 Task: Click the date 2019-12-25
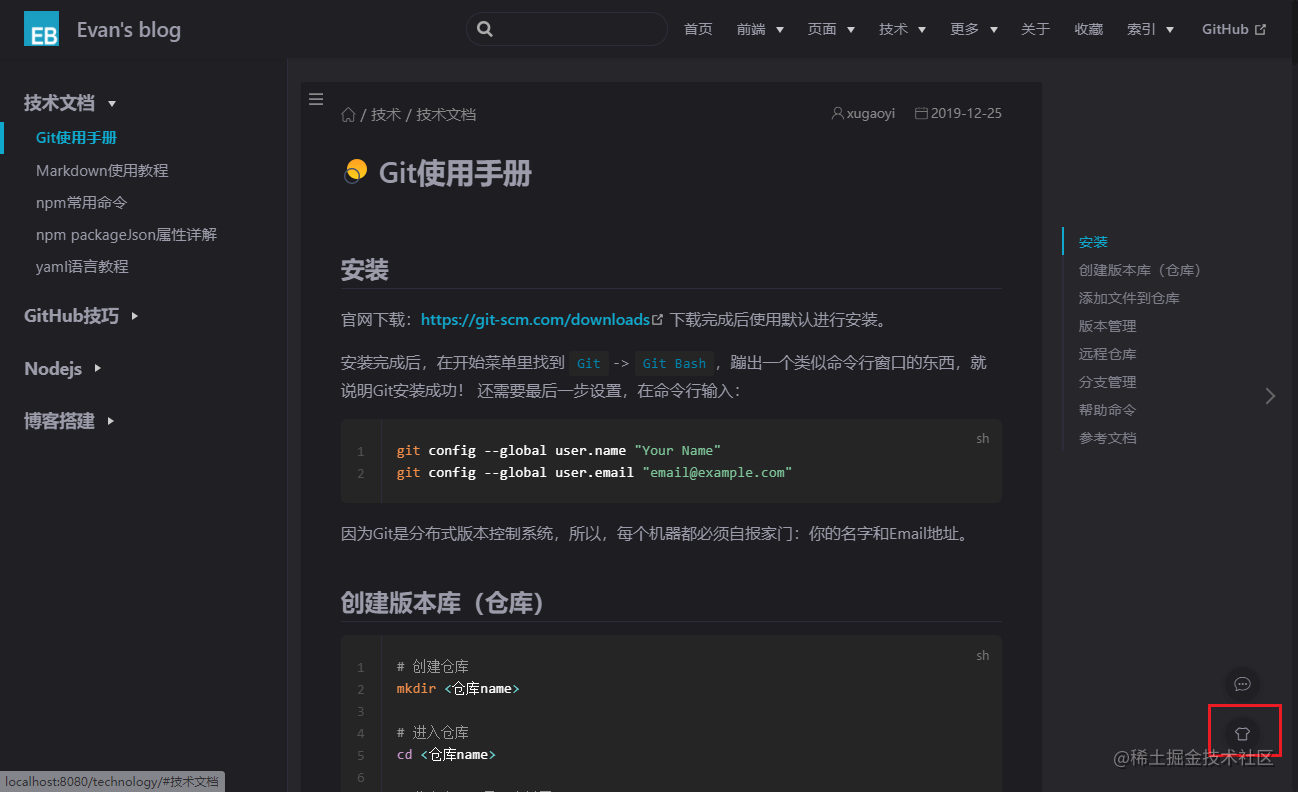click(966, 113)
